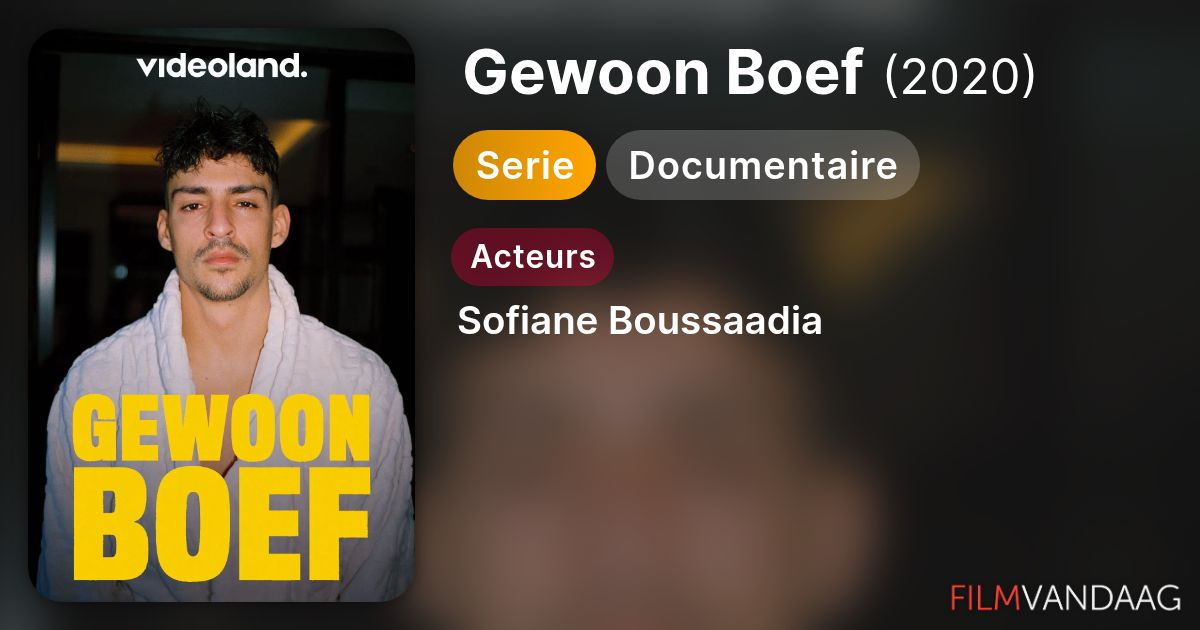Image resolution: width=1200 pixels, height=630 pixels.
Task: Select the Serie tag
Action: (x=525, y=165)
